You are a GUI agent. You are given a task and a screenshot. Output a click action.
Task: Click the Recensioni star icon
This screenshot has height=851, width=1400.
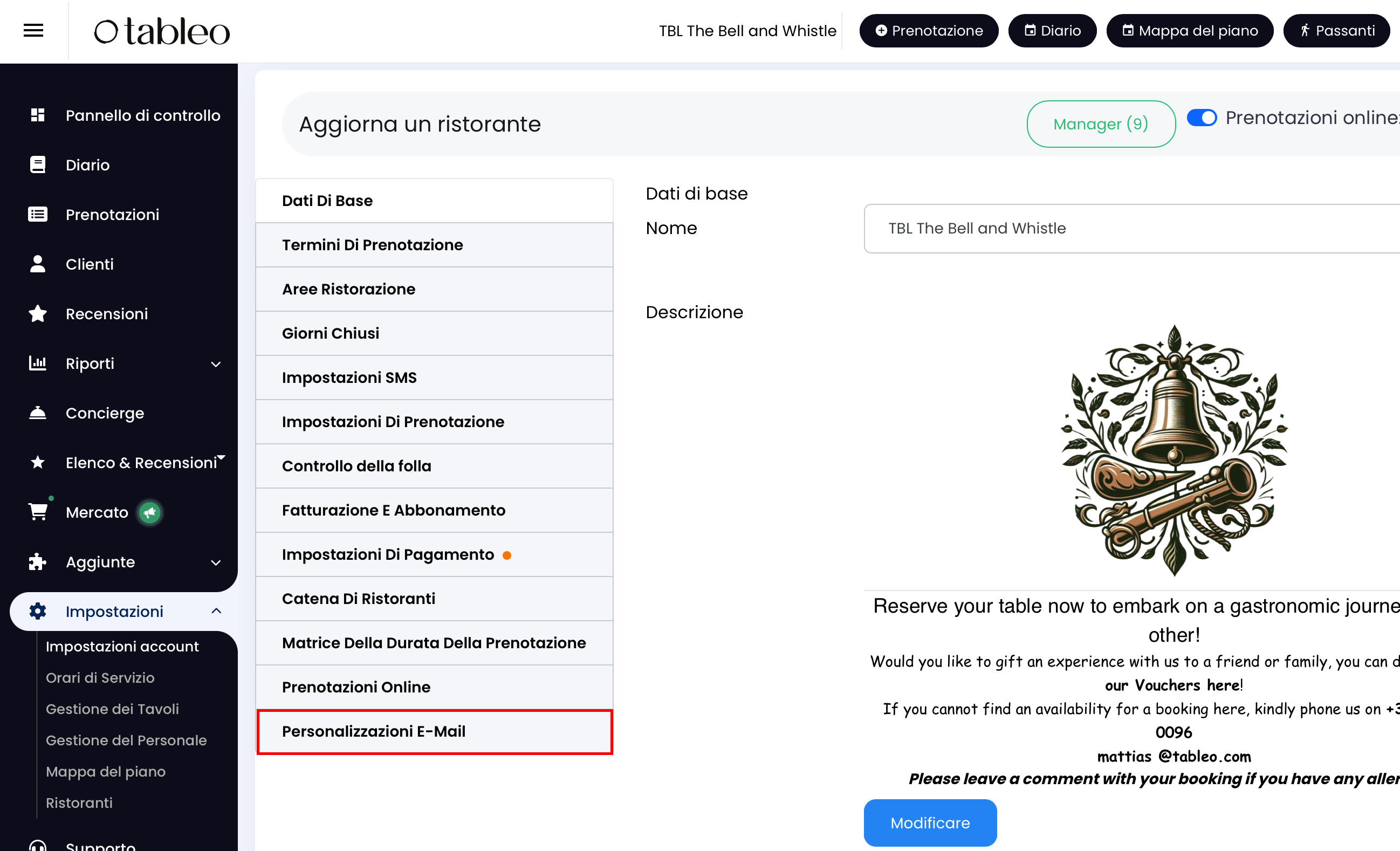[38, 313]
